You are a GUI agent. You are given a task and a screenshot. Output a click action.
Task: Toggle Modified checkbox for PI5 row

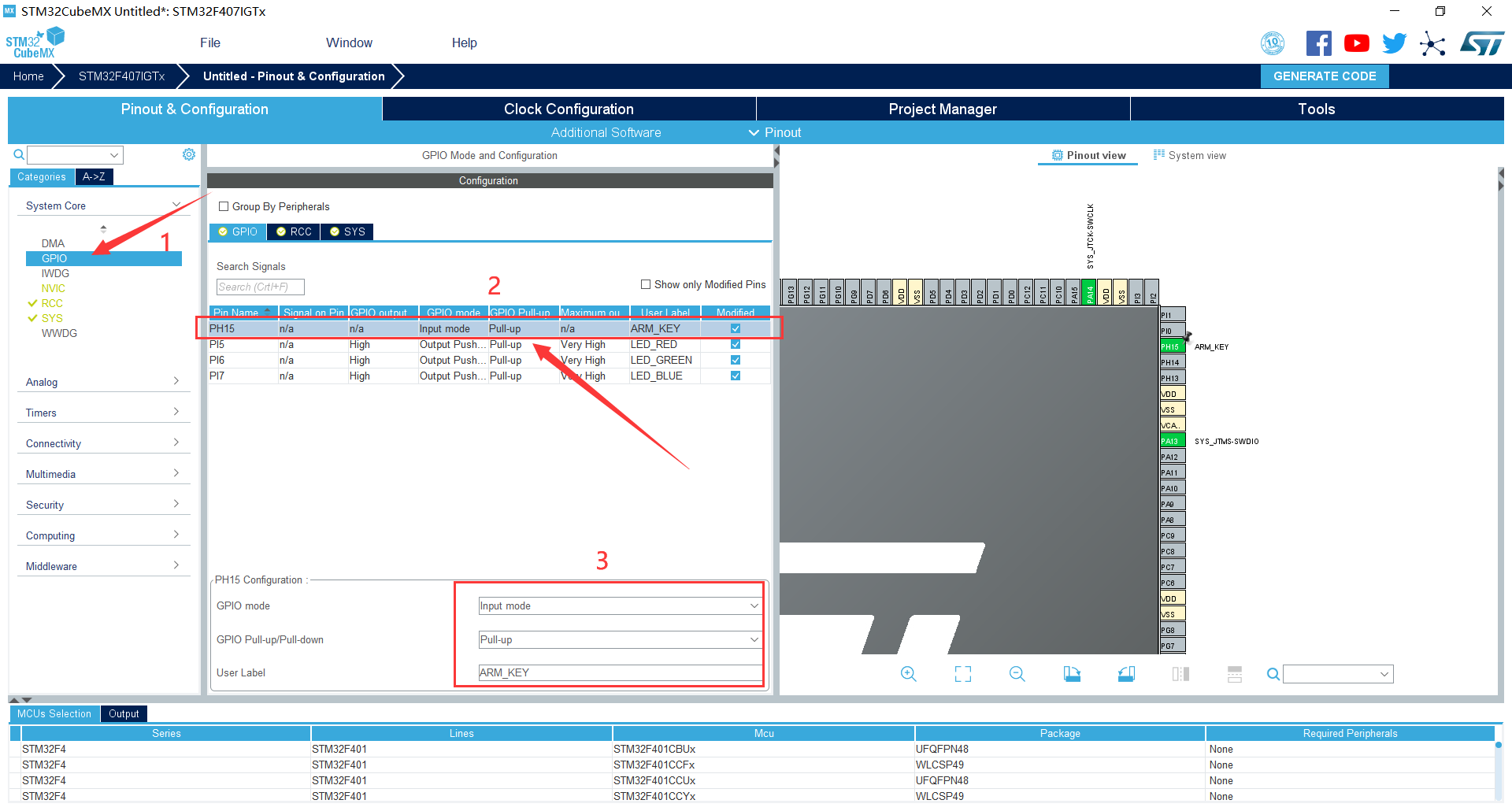[x=735, y=345]
